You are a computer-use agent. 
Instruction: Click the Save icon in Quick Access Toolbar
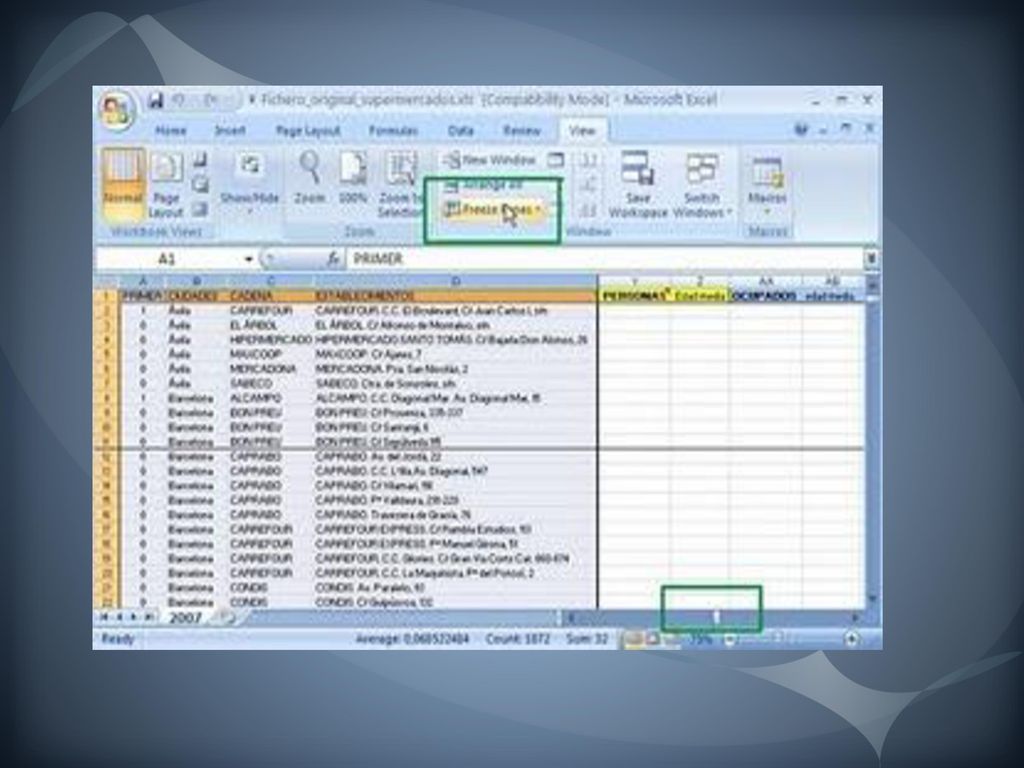(155, 101)
